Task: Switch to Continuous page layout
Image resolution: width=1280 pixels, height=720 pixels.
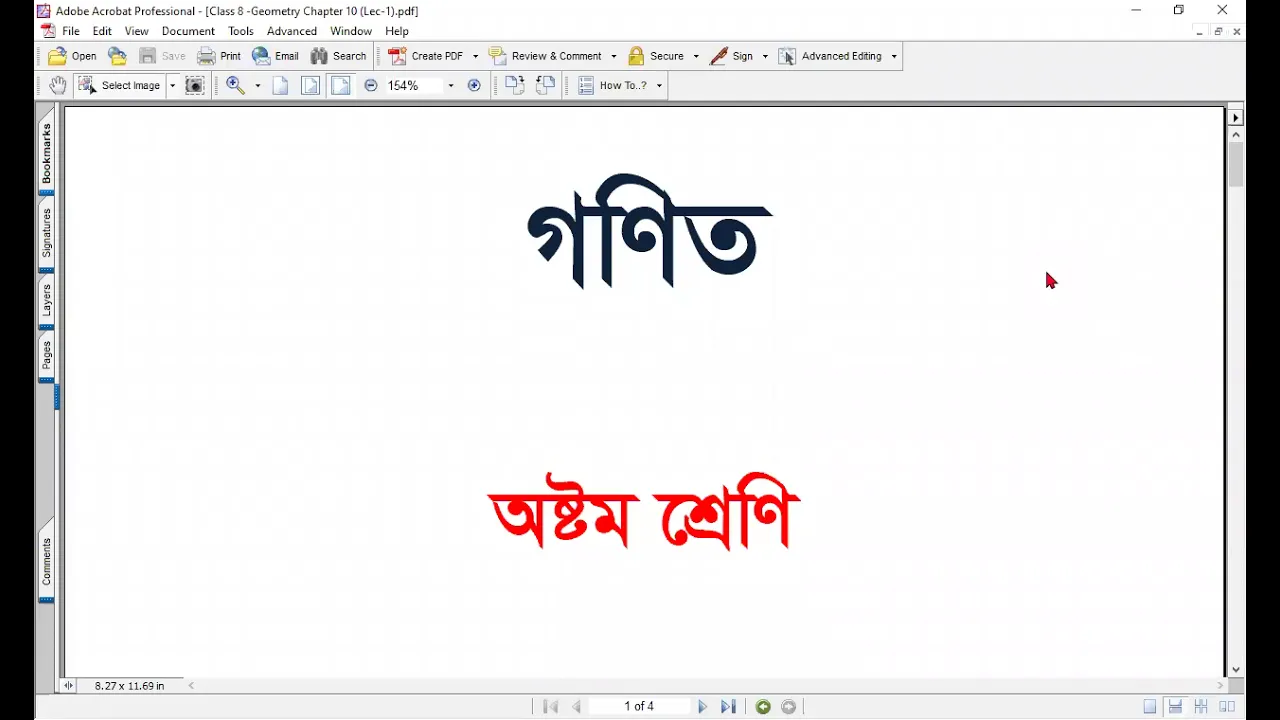Action: coord(1176,707)
